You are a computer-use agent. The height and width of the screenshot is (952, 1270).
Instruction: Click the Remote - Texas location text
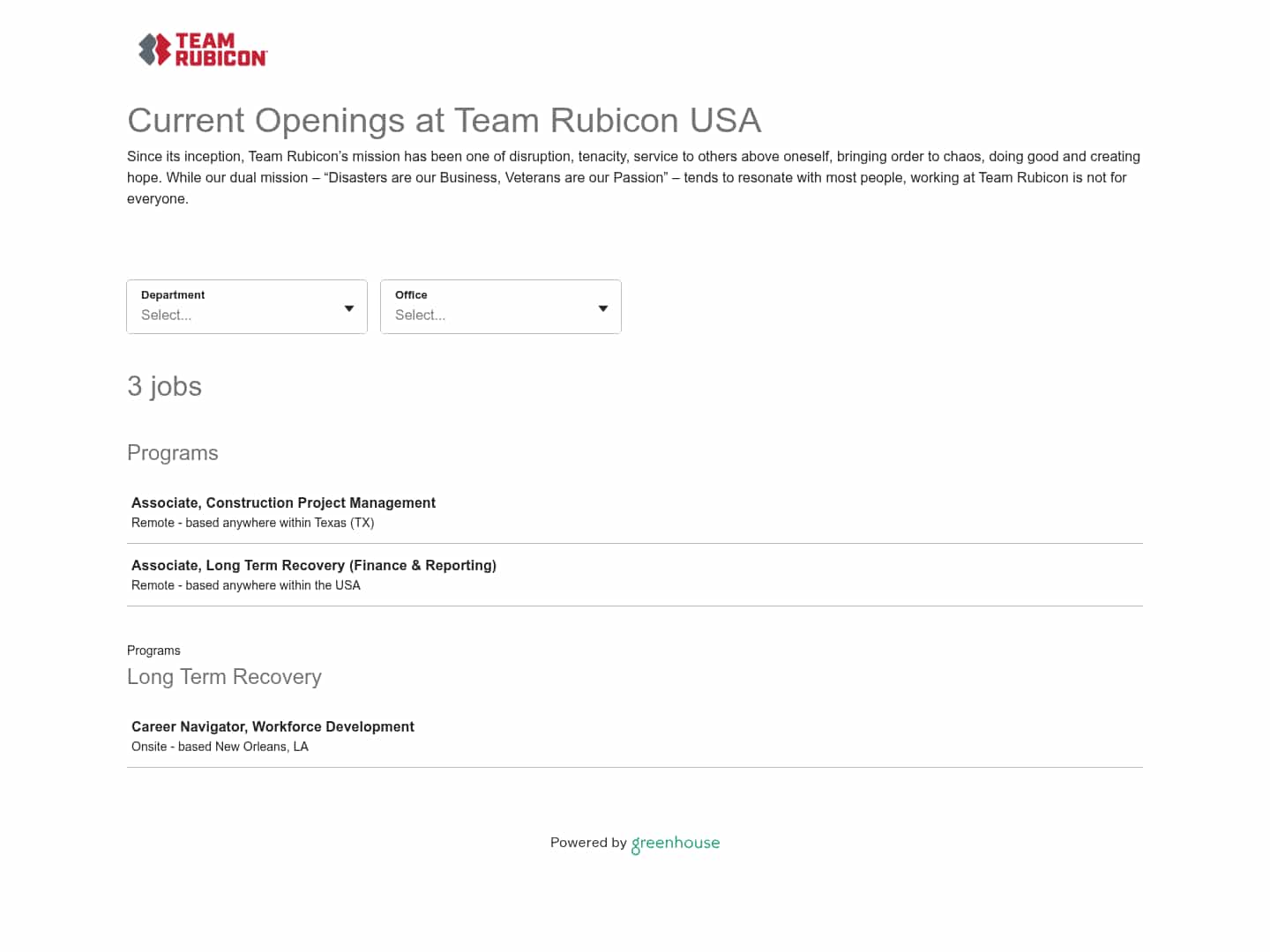(x=252, y=523)
